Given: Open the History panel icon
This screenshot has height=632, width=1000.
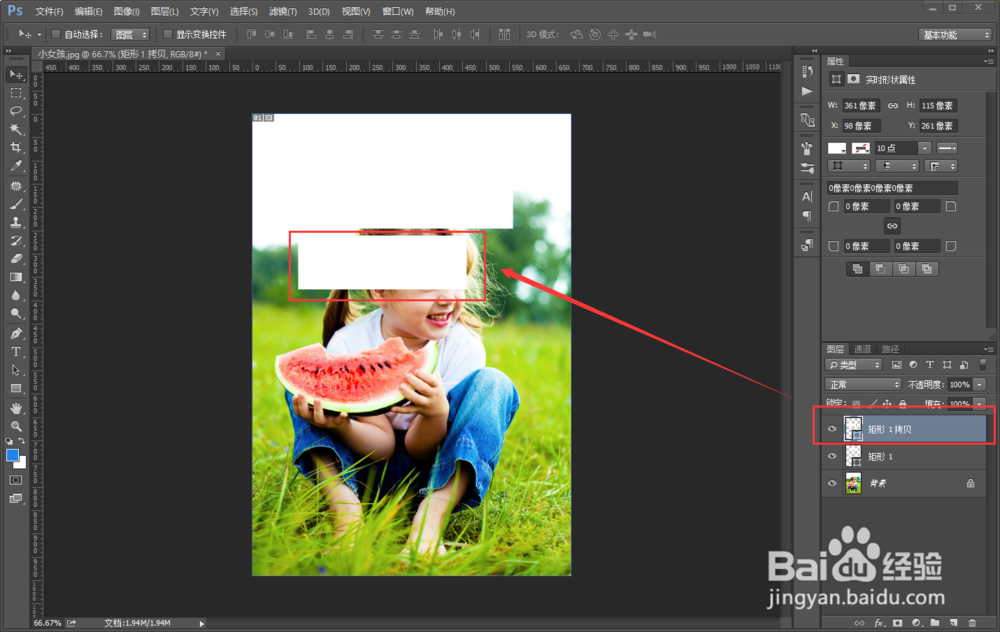Looking at the screenshot, I should tap(807, 71).
